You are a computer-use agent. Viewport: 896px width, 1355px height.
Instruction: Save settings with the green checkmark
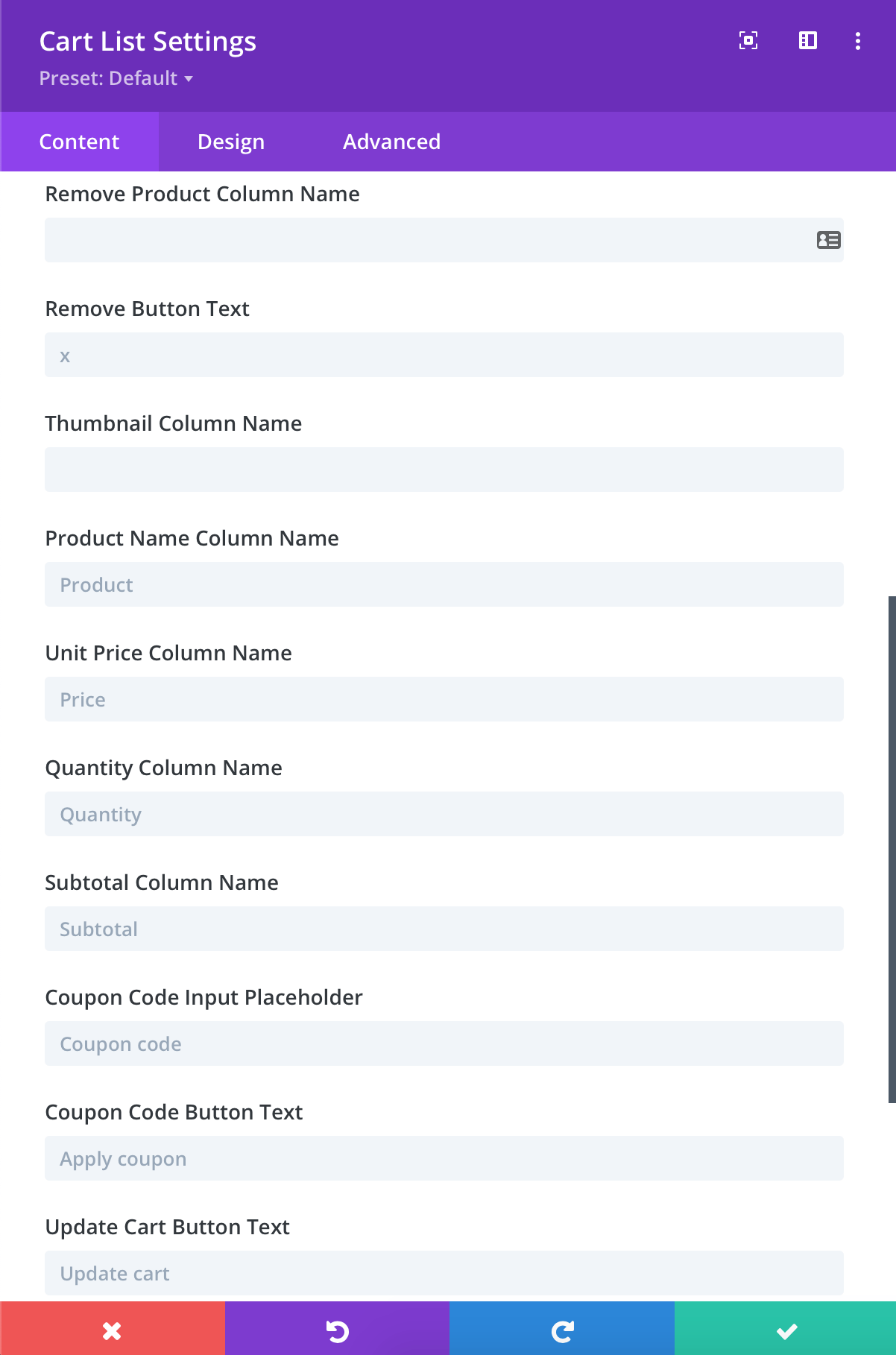[786, 1330]
